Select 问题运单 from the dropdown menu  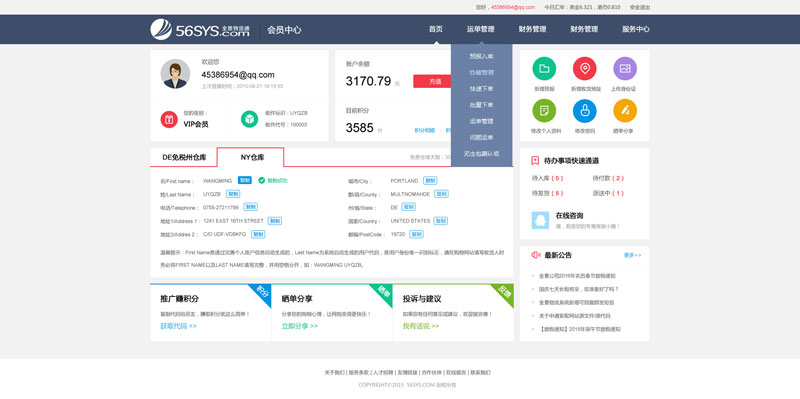coord(482,137)
